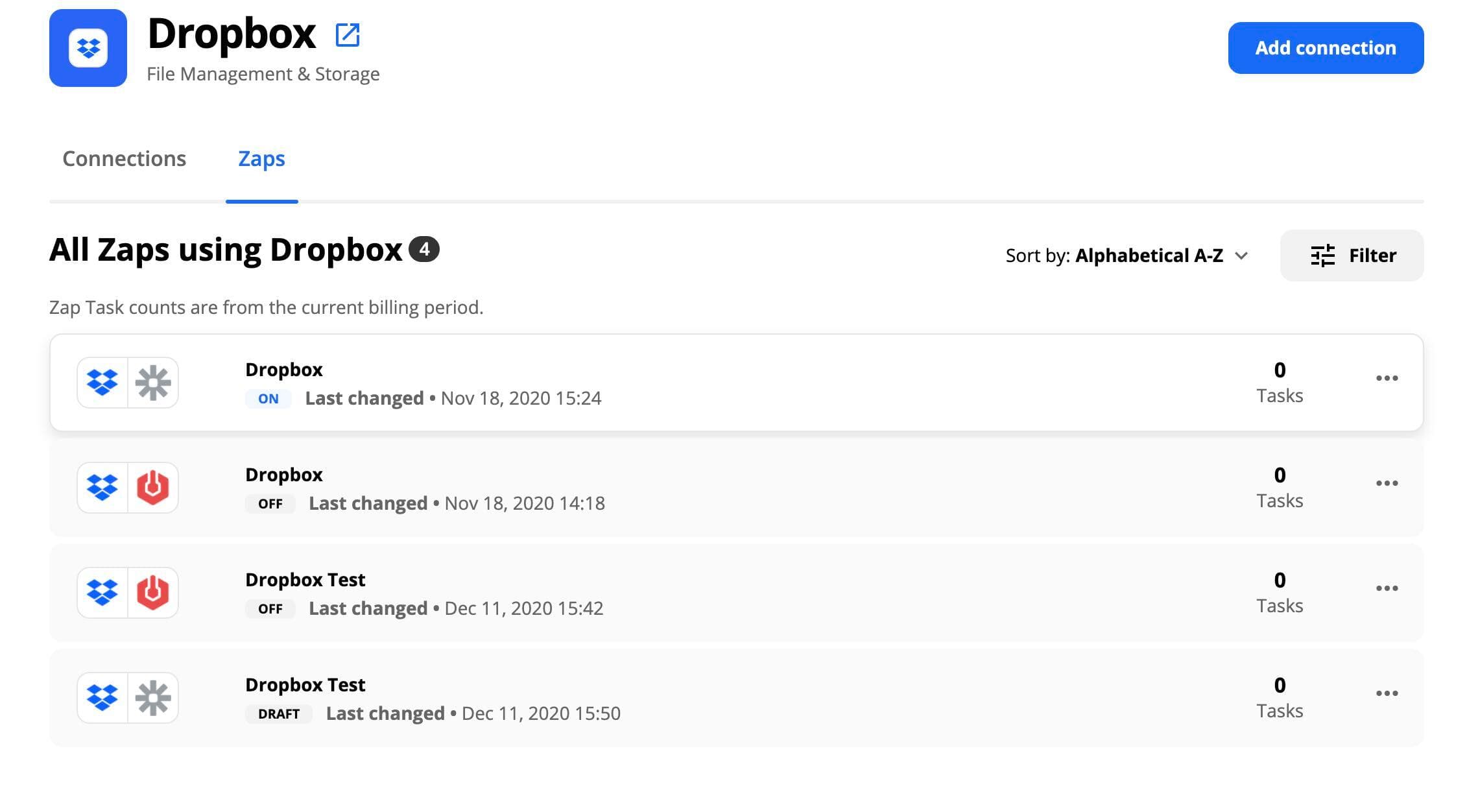Open Dropbox Test zap changed 15:42
This screenshot has width=1467, height=812.
point(737,593)
